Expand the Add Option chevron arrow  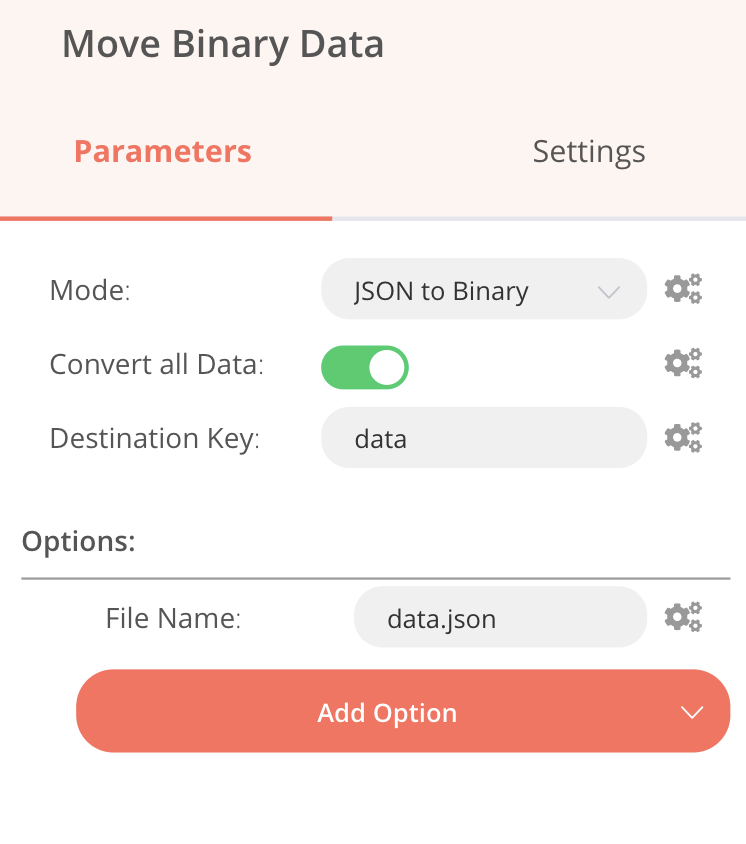point(692,712)
